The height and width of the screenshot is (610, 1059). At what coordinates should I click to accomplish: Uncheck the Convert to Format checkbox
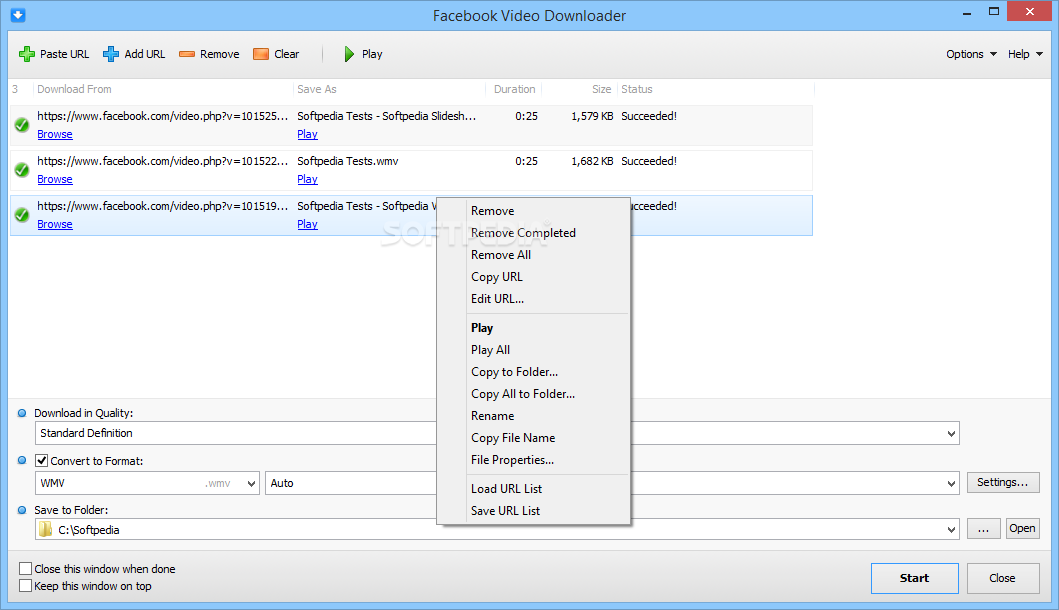pyautogui.click(x=42, y=461)
